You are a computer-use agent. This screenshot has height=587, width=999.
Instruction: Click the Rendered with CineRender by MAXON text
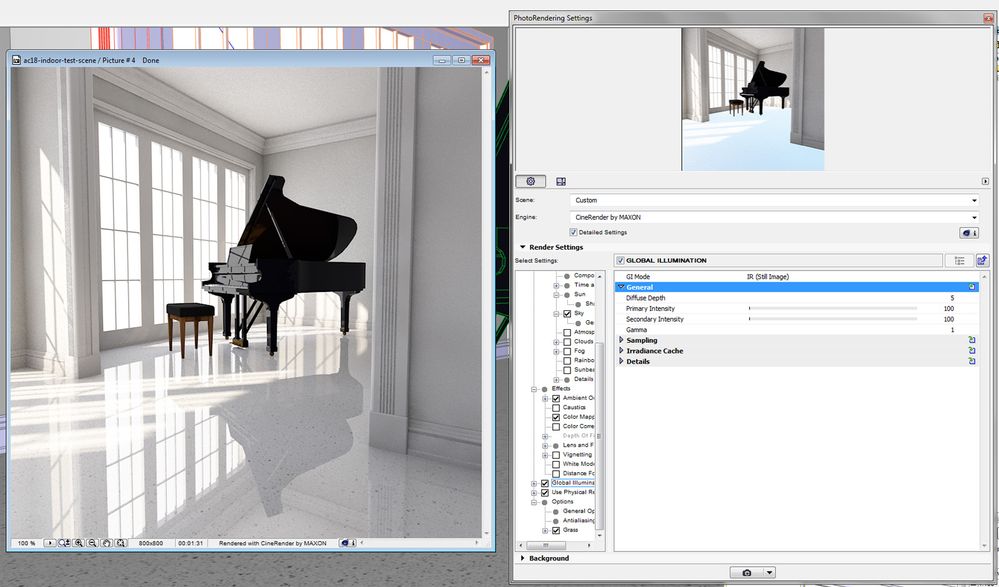(x=272, y=543)
